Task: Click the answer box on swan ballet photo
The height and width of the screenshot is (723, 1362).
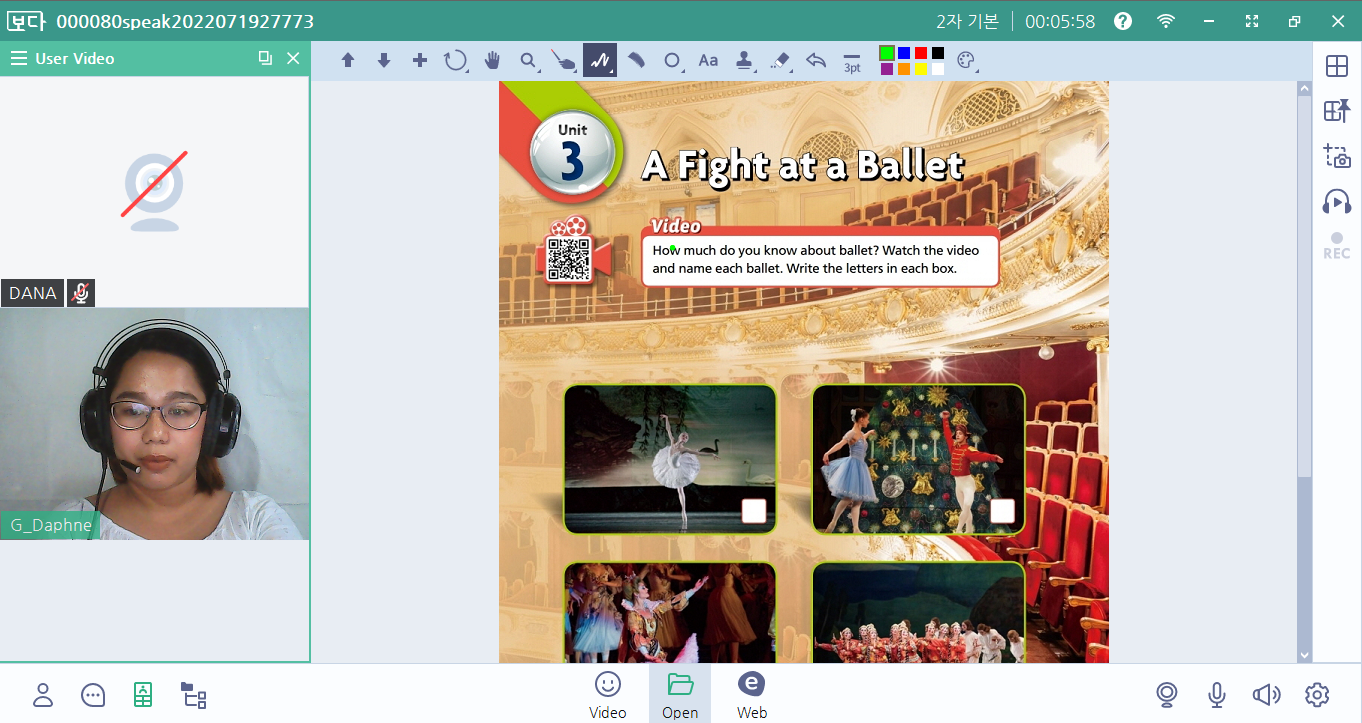Action: (x=754, y=512)
